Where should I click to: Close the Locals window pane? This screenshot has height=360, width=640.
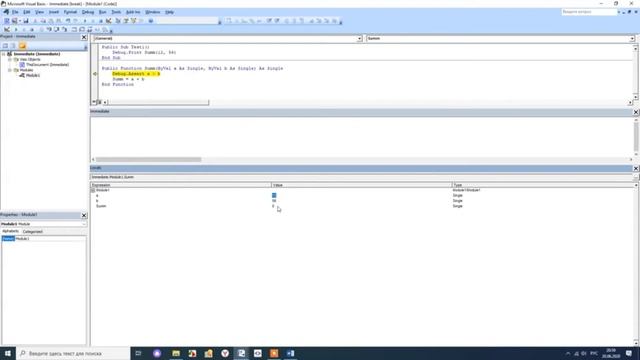point(636,168)
